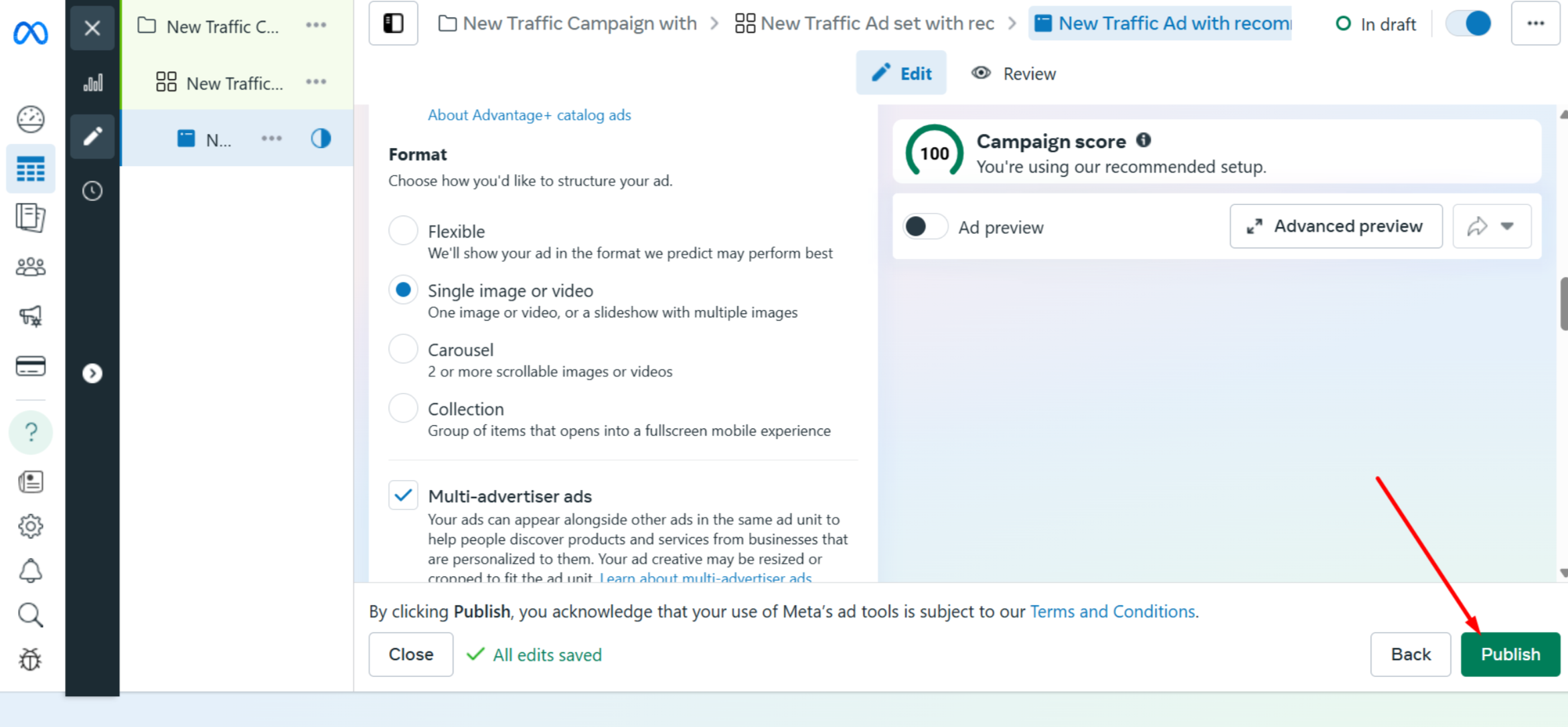Click the green Publish button
The height and width of the screenshot is (727, 1568).
click(x=1510, y=654)
